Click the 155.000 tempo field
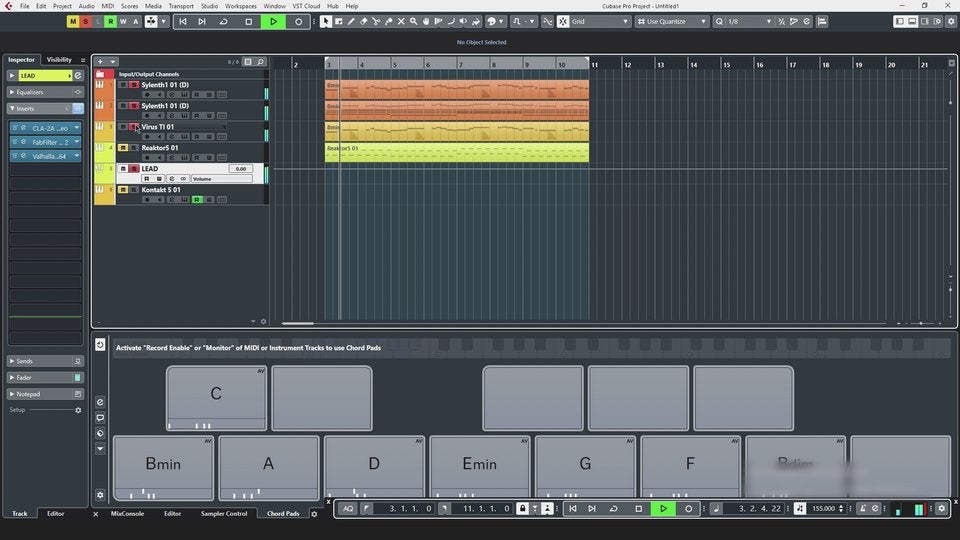The image size is (960, 540). [823, 508]
